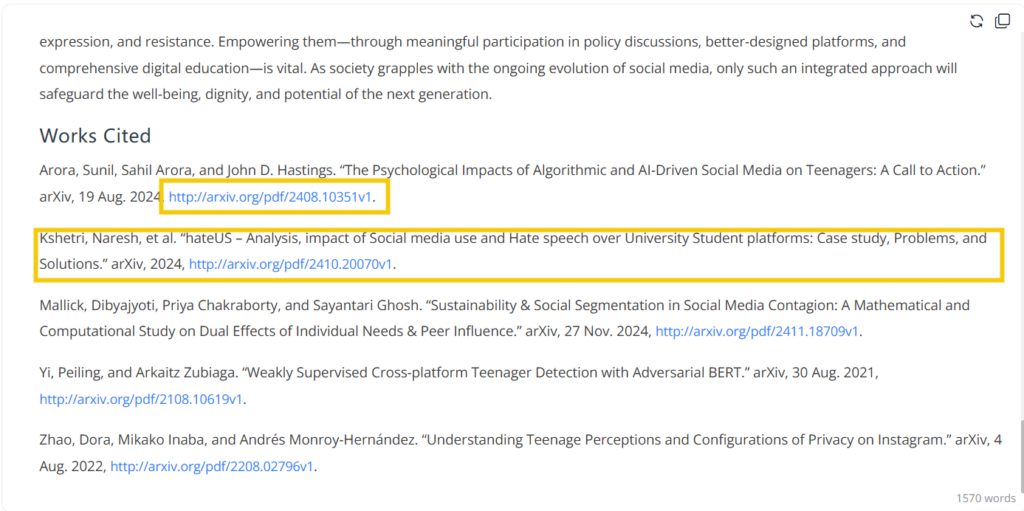Click the 1570 words counter

(985, 497)
